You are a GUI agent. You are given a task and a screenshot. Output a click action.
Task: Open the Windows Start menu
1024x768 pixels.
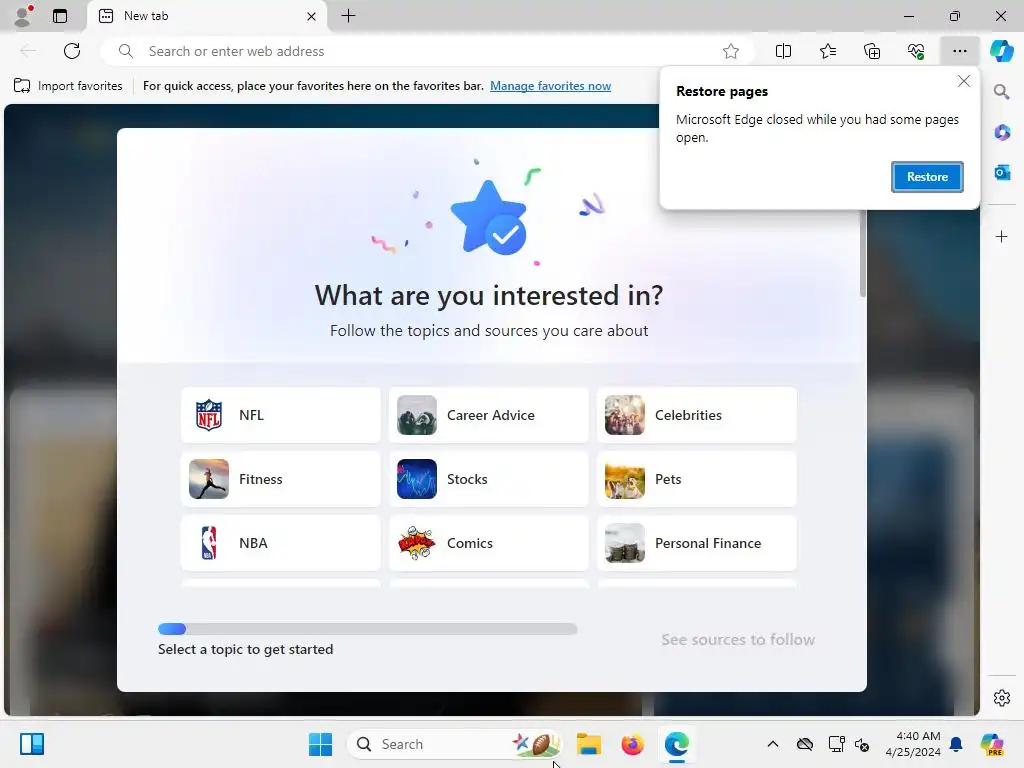[x=320, y=744]
